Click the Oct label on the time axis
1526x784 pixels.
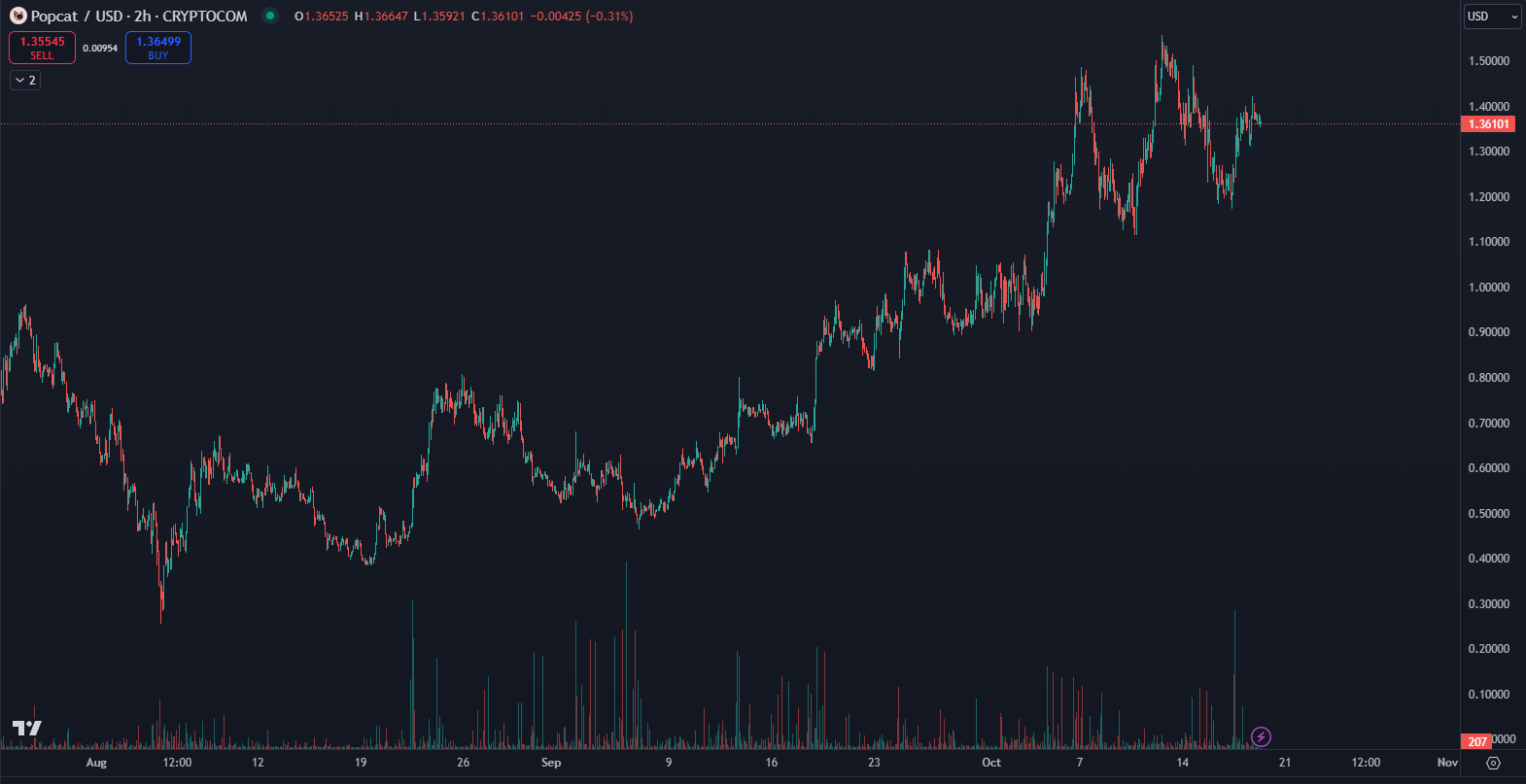[x=991, y=763]
